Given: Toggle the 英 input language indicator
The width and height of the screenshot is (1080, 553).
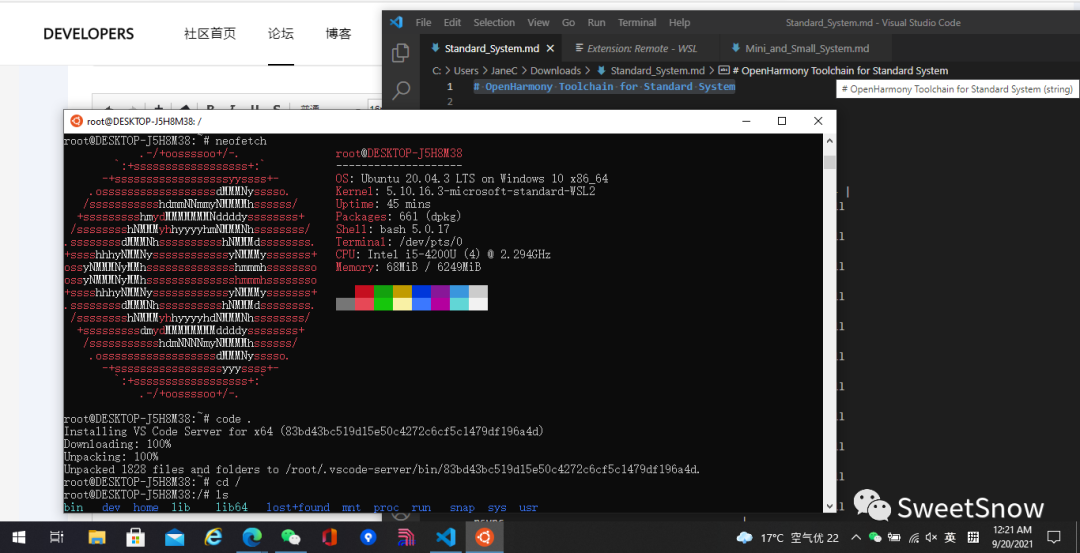Looking at the screenshot, I should tap(950, 537).
